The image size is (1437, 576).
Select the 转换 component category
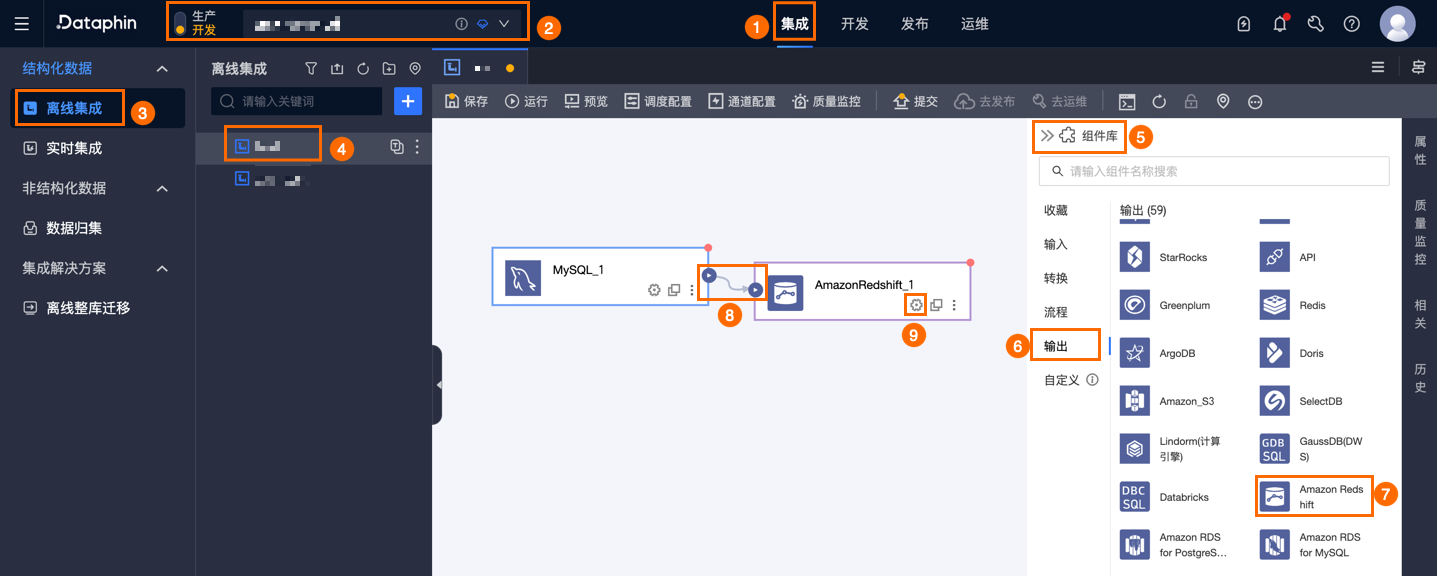(x=1056, y=278)
